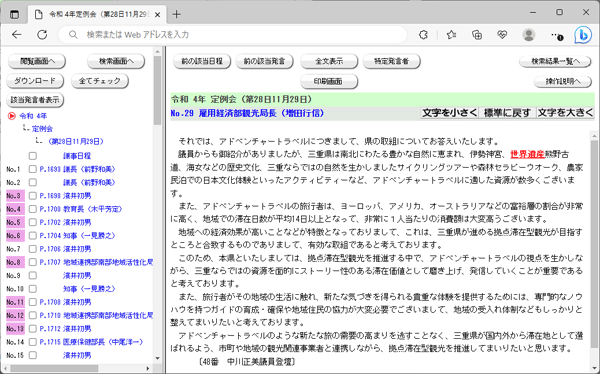
Task: Check the No.5 P.1702 濱井初男 checkbox
Action: (33, 222)
